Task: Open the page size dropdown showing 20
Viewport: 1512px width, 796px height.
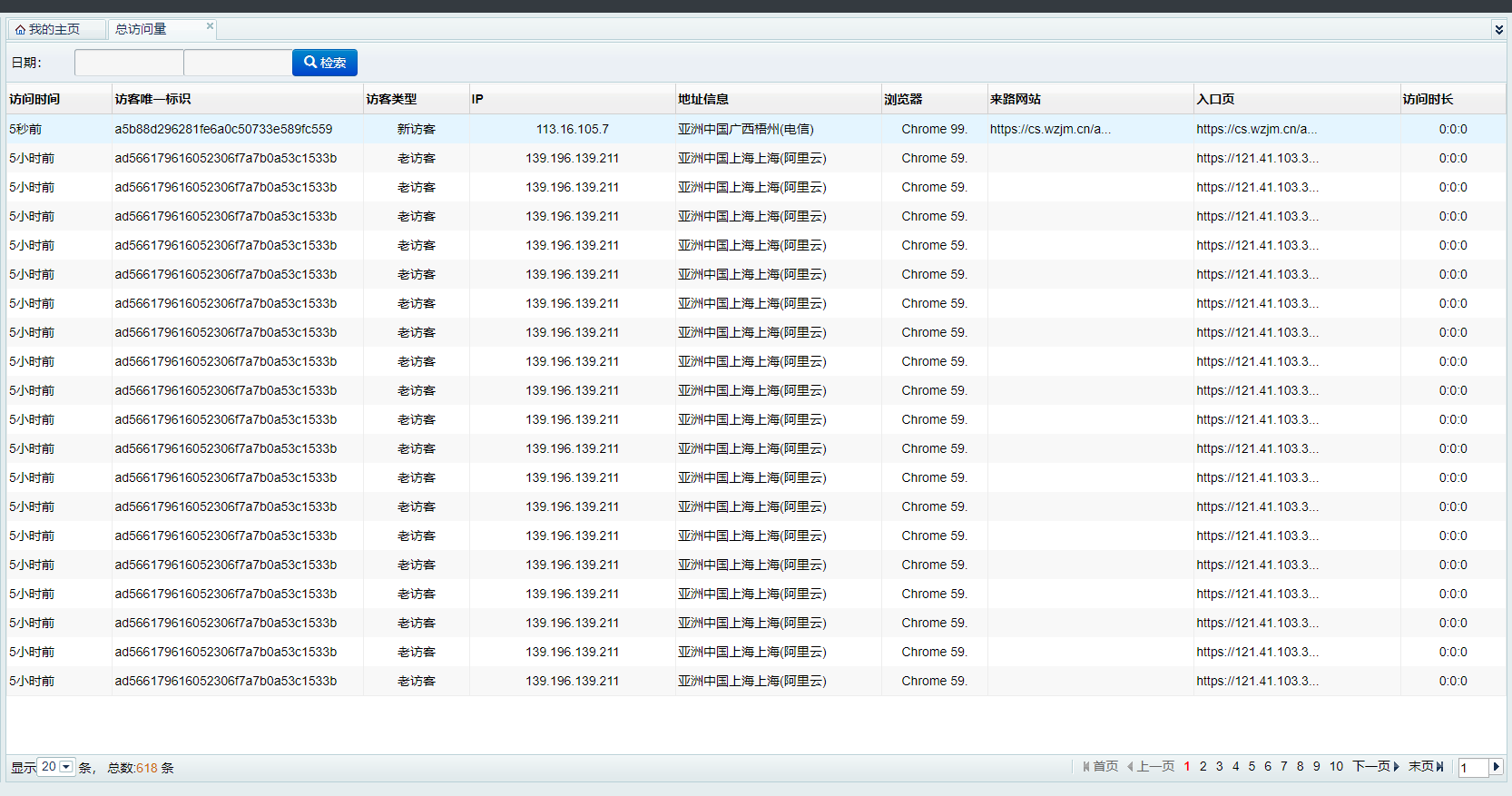Action: pyautogui.click(x=66, y=767)
